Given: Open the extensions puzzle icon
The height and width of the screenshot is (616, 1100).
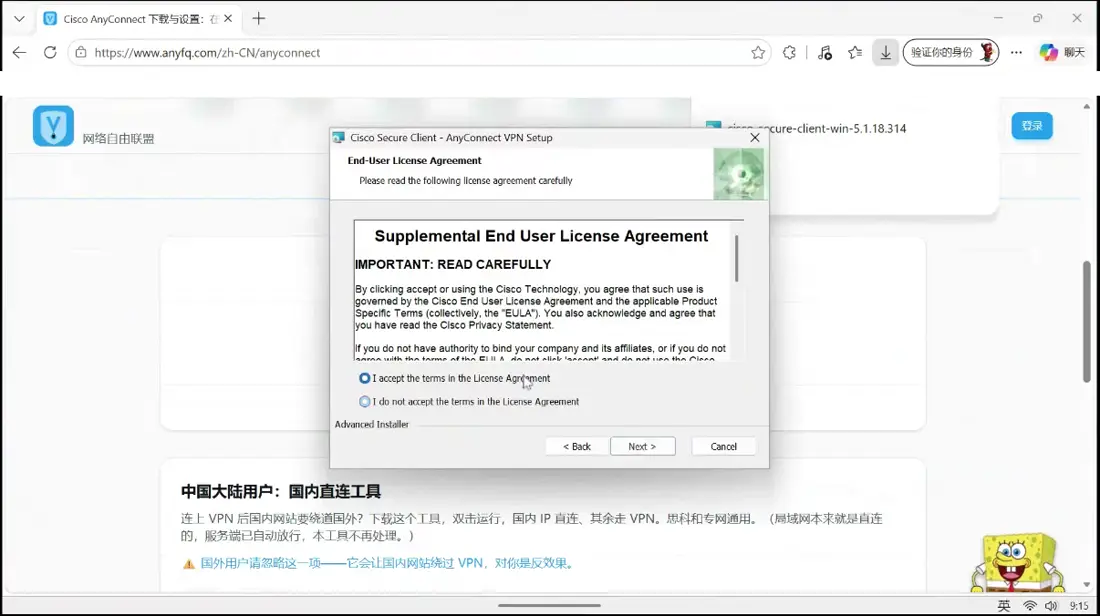Looking at the screenshot, I should pyautogui.click(x=789, y=53).
